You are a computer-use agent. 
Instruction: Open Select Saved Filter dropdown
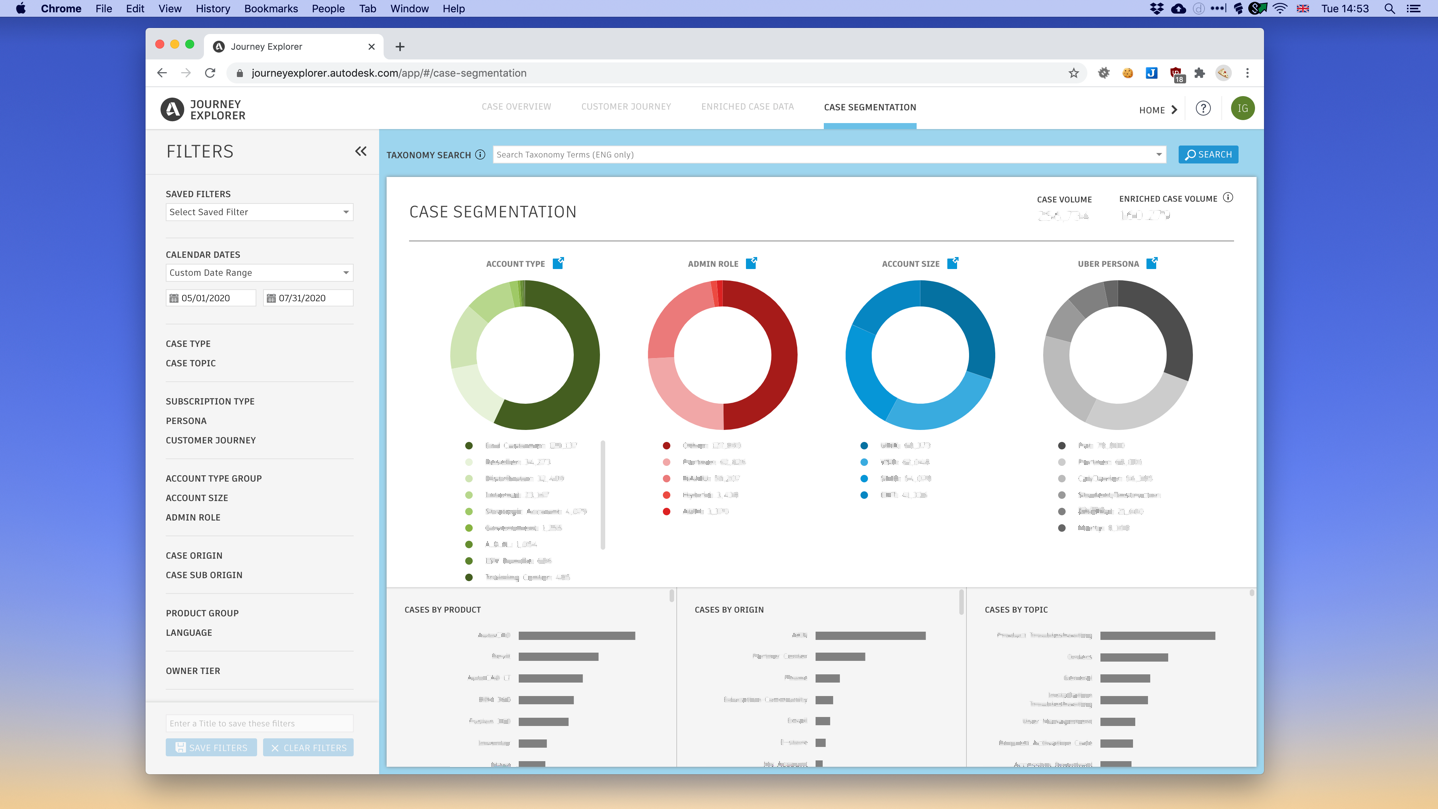(x=259, y=212)
